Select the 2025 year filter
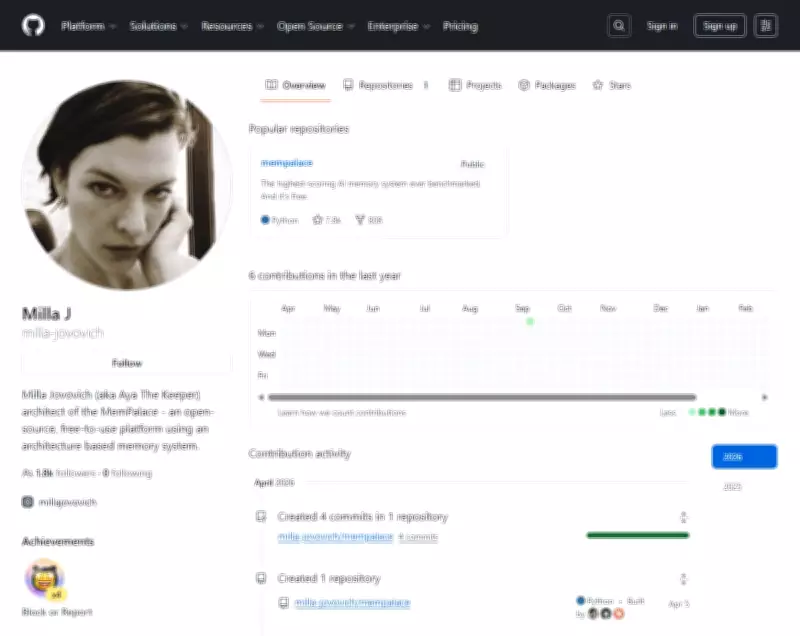This screenshot has height=636, width=800. tap(732, 487)
